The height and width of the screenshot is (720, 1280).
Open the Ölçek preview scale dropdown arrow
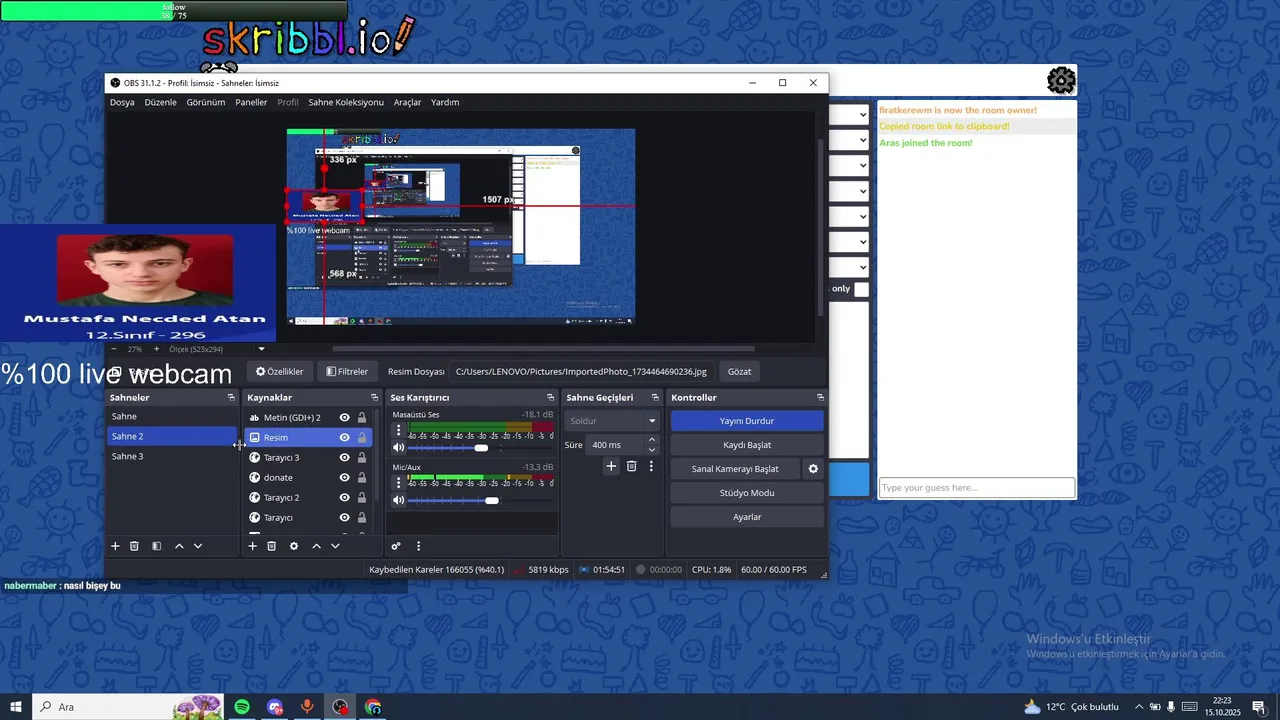coord(262,349)
